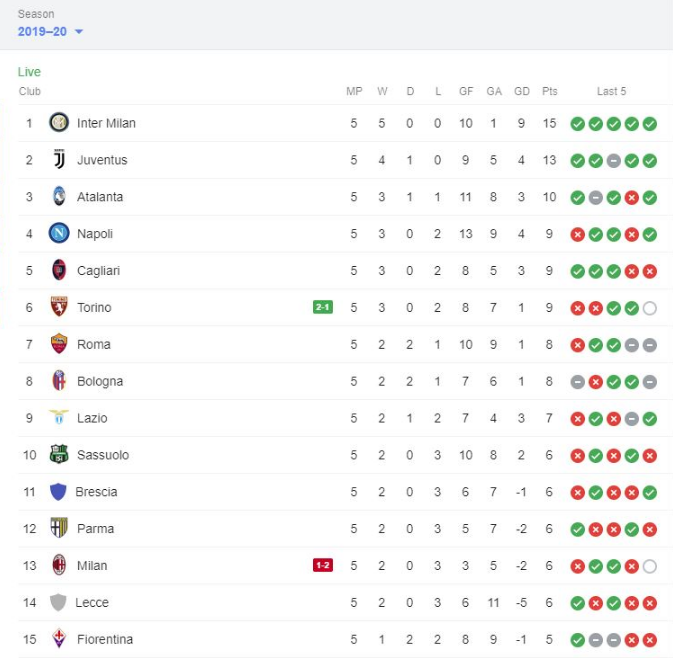Select the Brescia team row name
Screen dimensions: 673x658
(96, 492)
